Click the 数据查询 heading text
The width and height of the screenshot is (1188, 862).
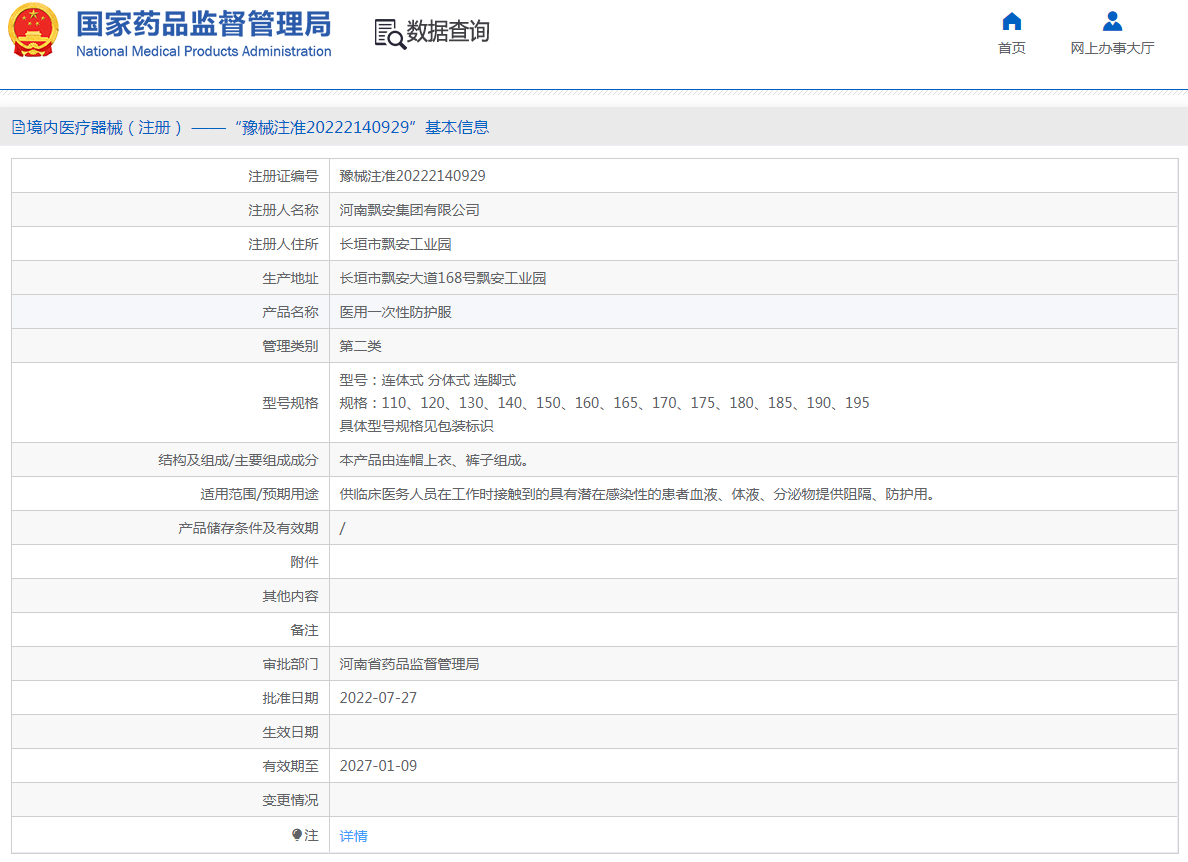point(448,32)
